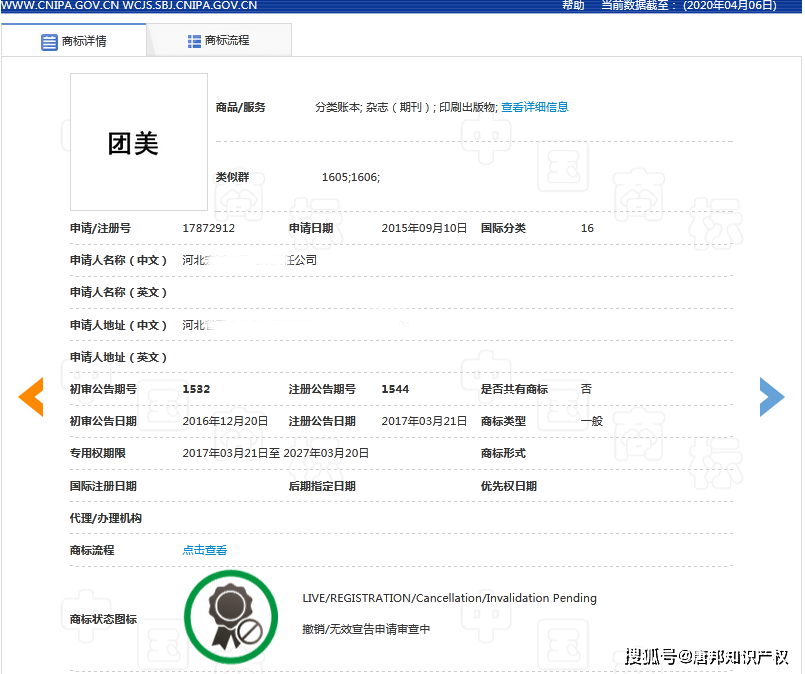This screenshot has width=805, height=674.
Task: Click the data cutoff date 2020年04月06日
Action: pos(730,5)
